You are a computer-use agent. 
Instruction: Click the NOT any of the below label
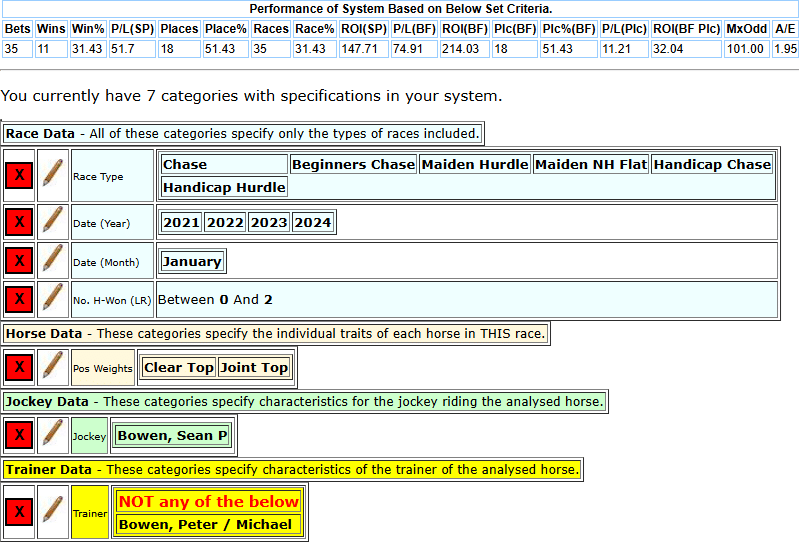[x=208, y=501]
